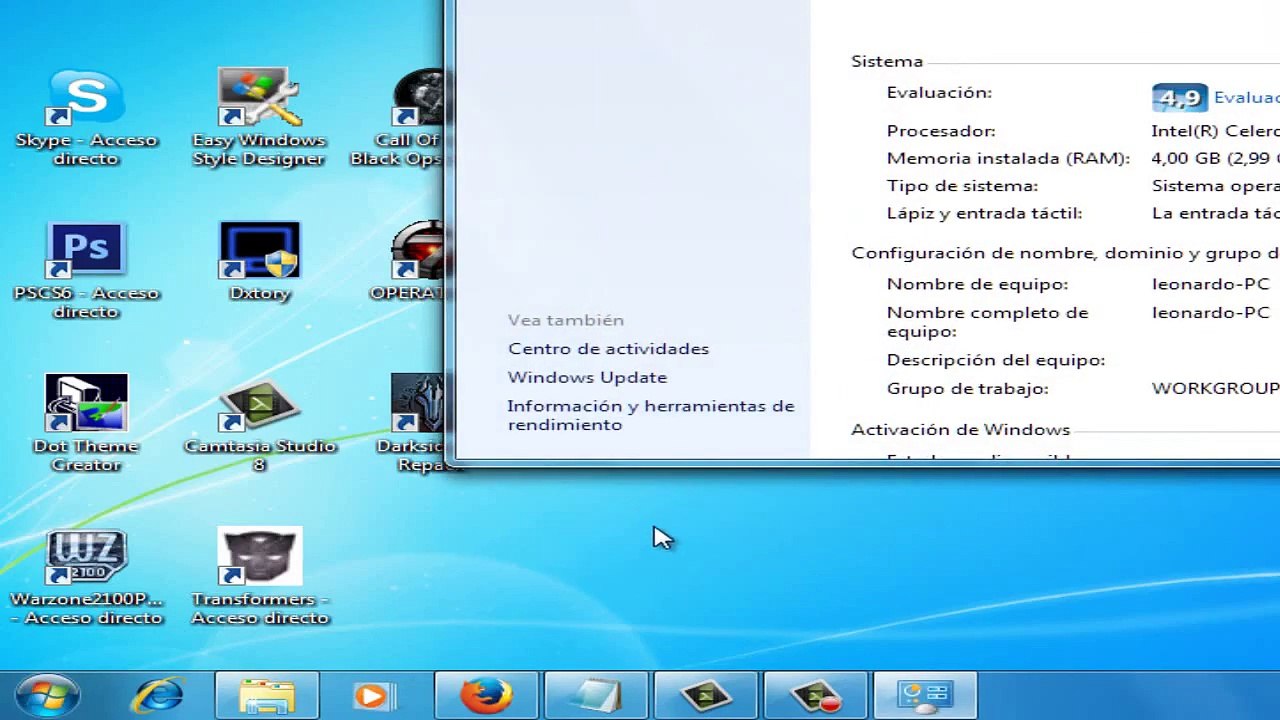1280x720 pixels.
Task: Click the Evaluación link beside the 4,9 badge
Action: pos(1246,97)
